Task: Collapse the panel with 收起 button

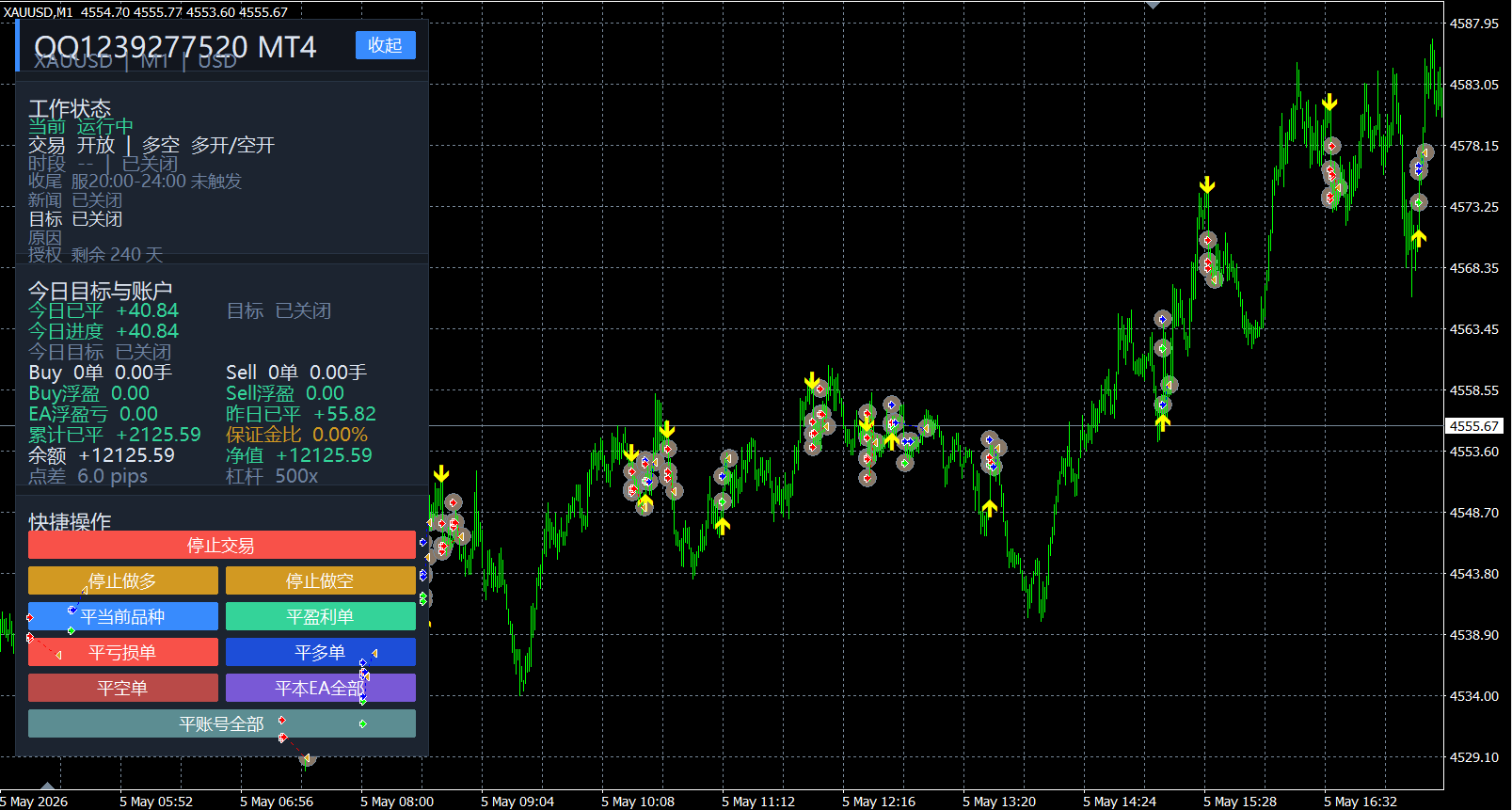Action: coord(385,45)
